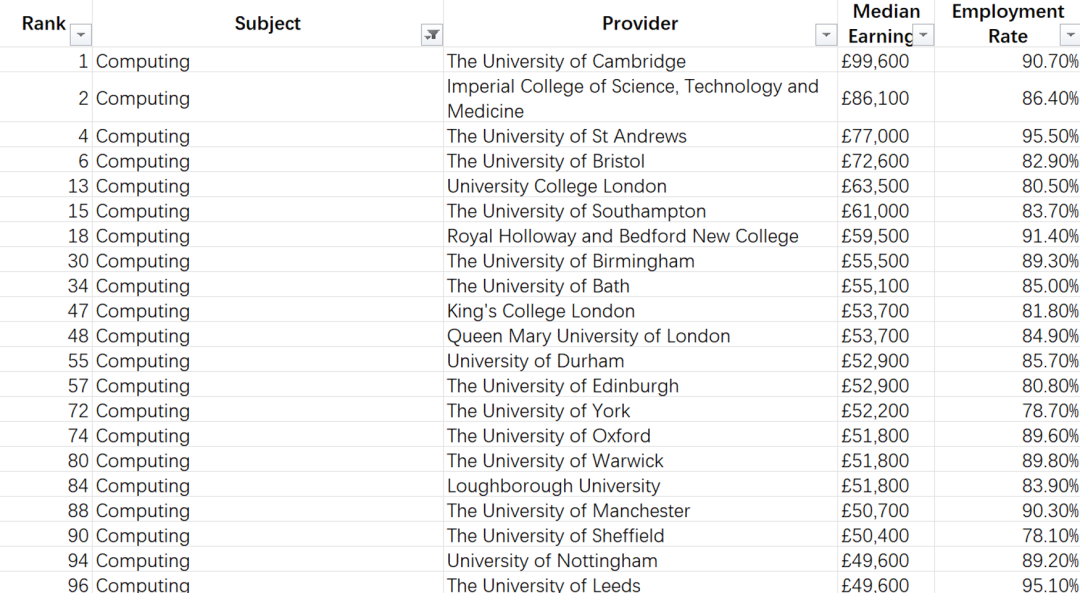
Task: Select the Subject header cell
Action: tap(268, 23)
